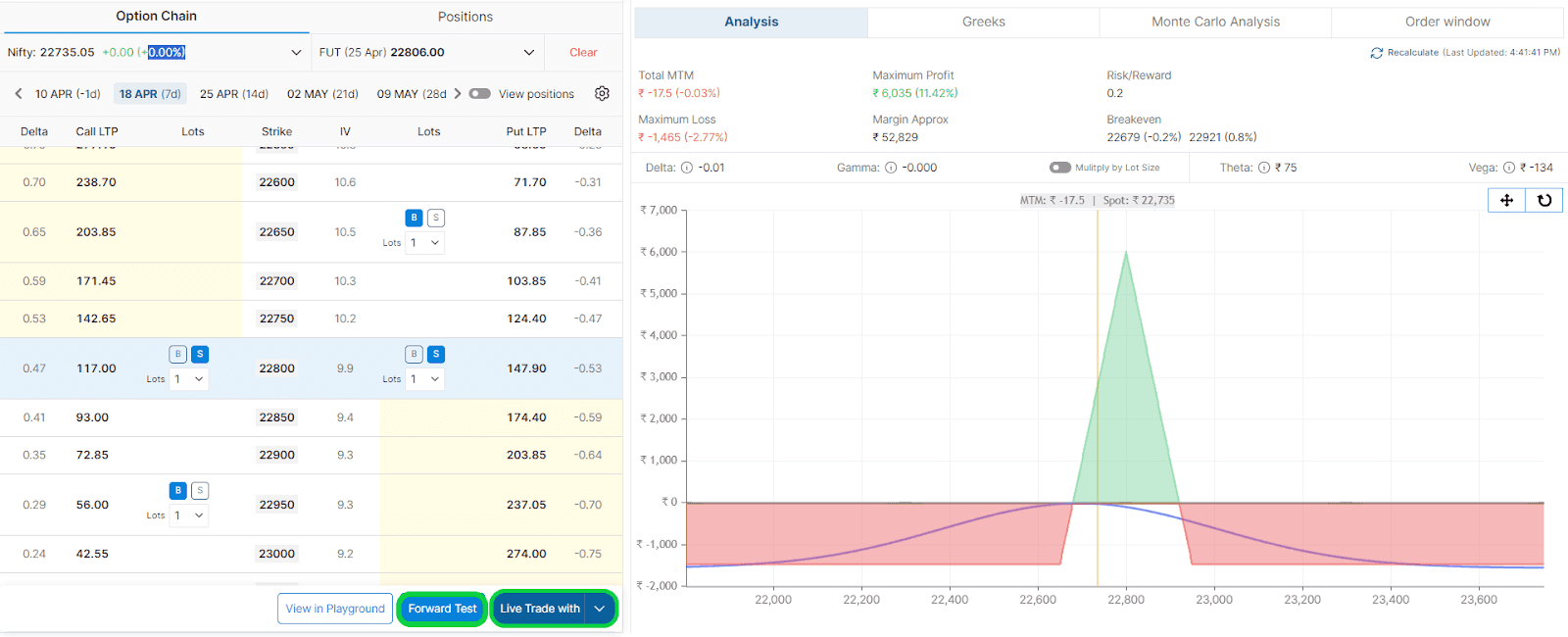
Task: Open the FUT (25 Apr) futures dropdown
Action: click(x=529, y=53)
